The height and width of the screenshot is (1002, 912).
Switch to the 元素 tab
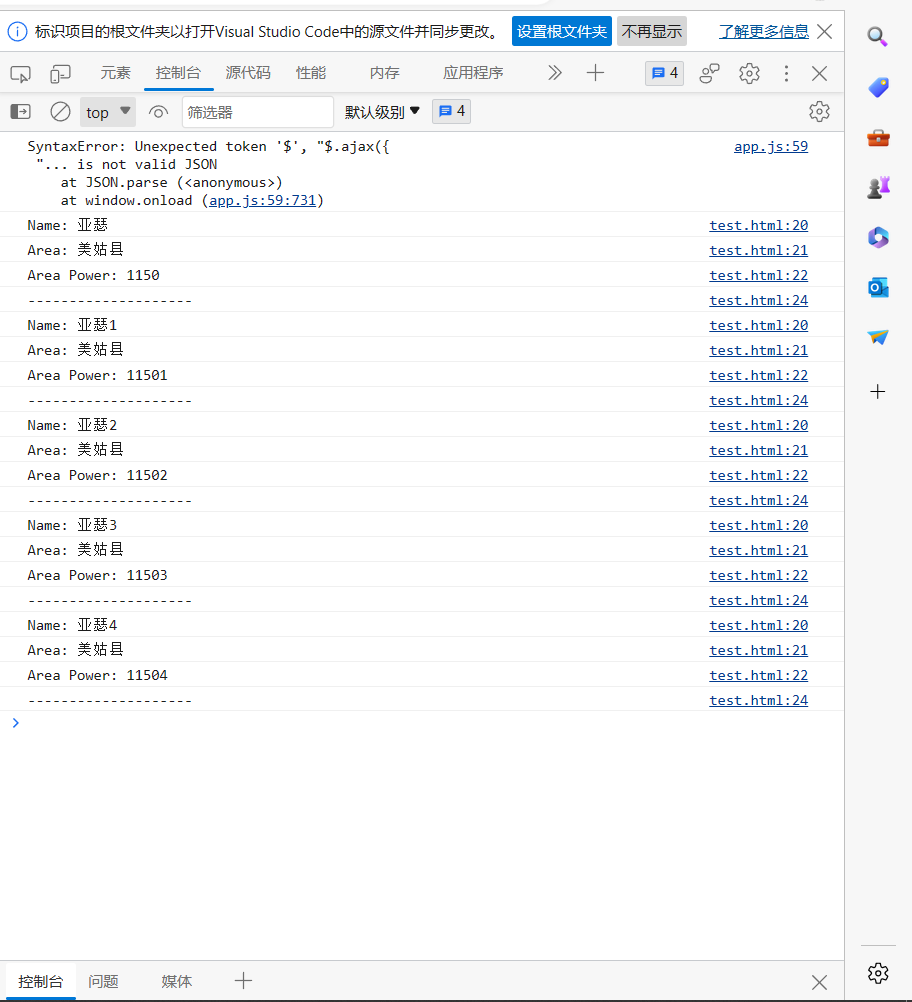[x=115, y=73]
